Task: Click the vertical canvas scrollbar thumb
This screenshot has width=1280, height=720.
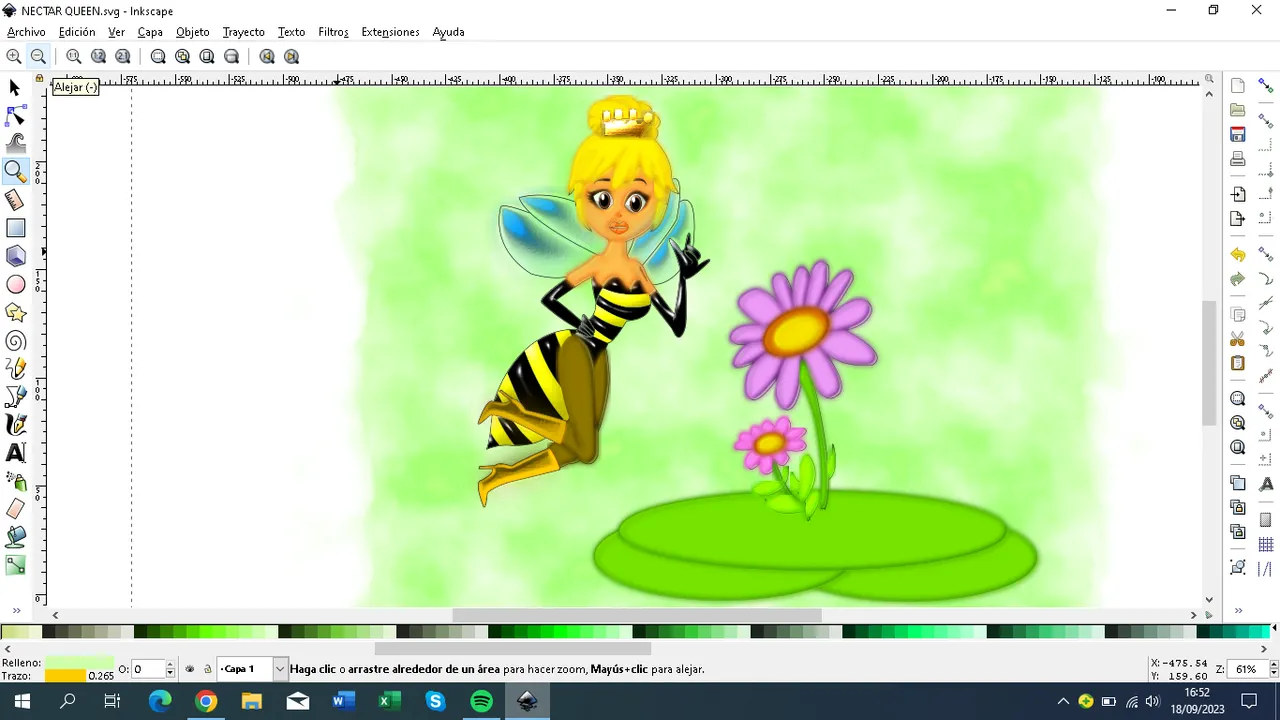Action: (1209, 362)
